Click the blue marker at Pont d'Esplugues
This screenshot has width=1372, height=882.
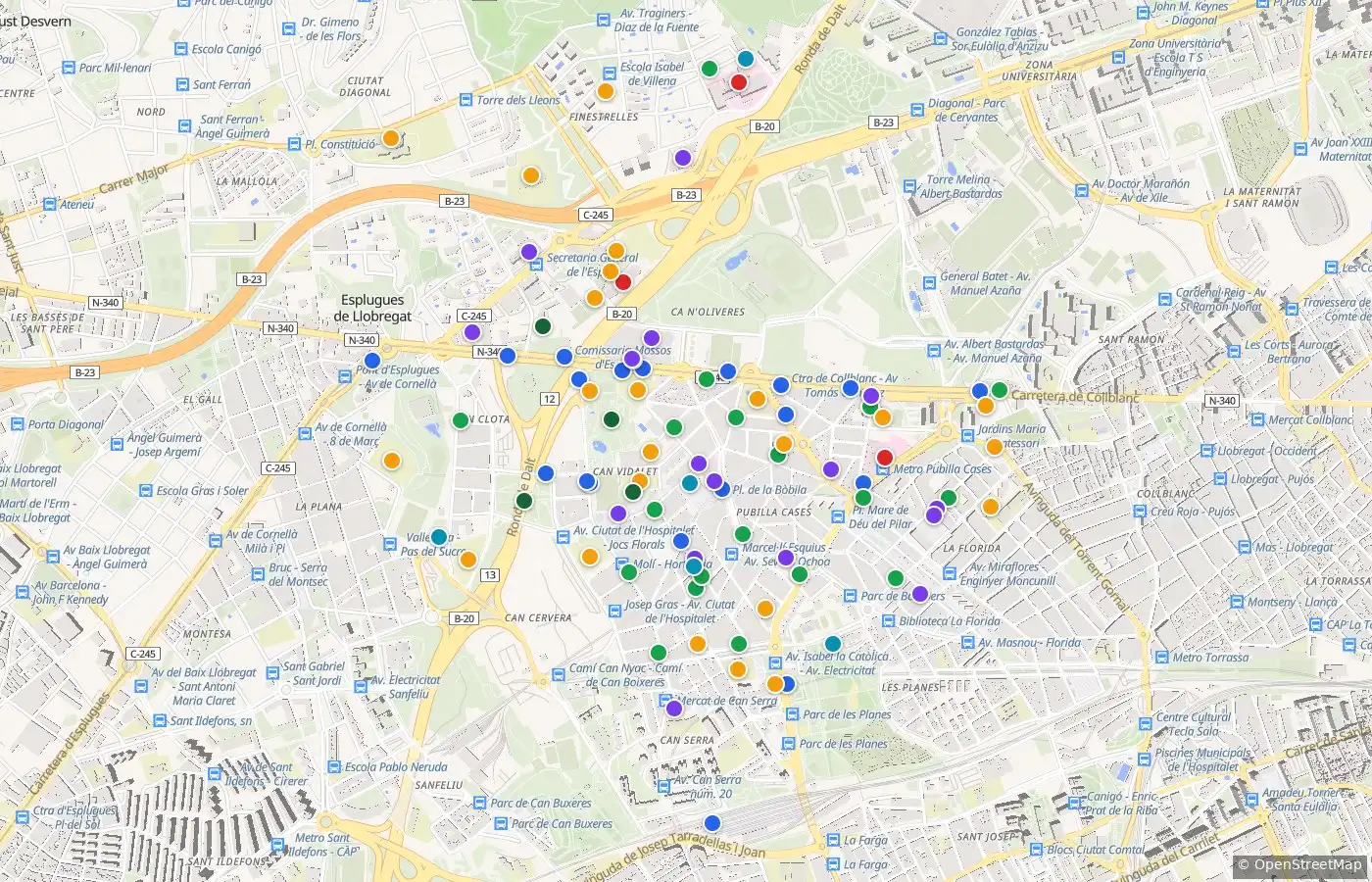pyautogui.click(x=371, y=361)
